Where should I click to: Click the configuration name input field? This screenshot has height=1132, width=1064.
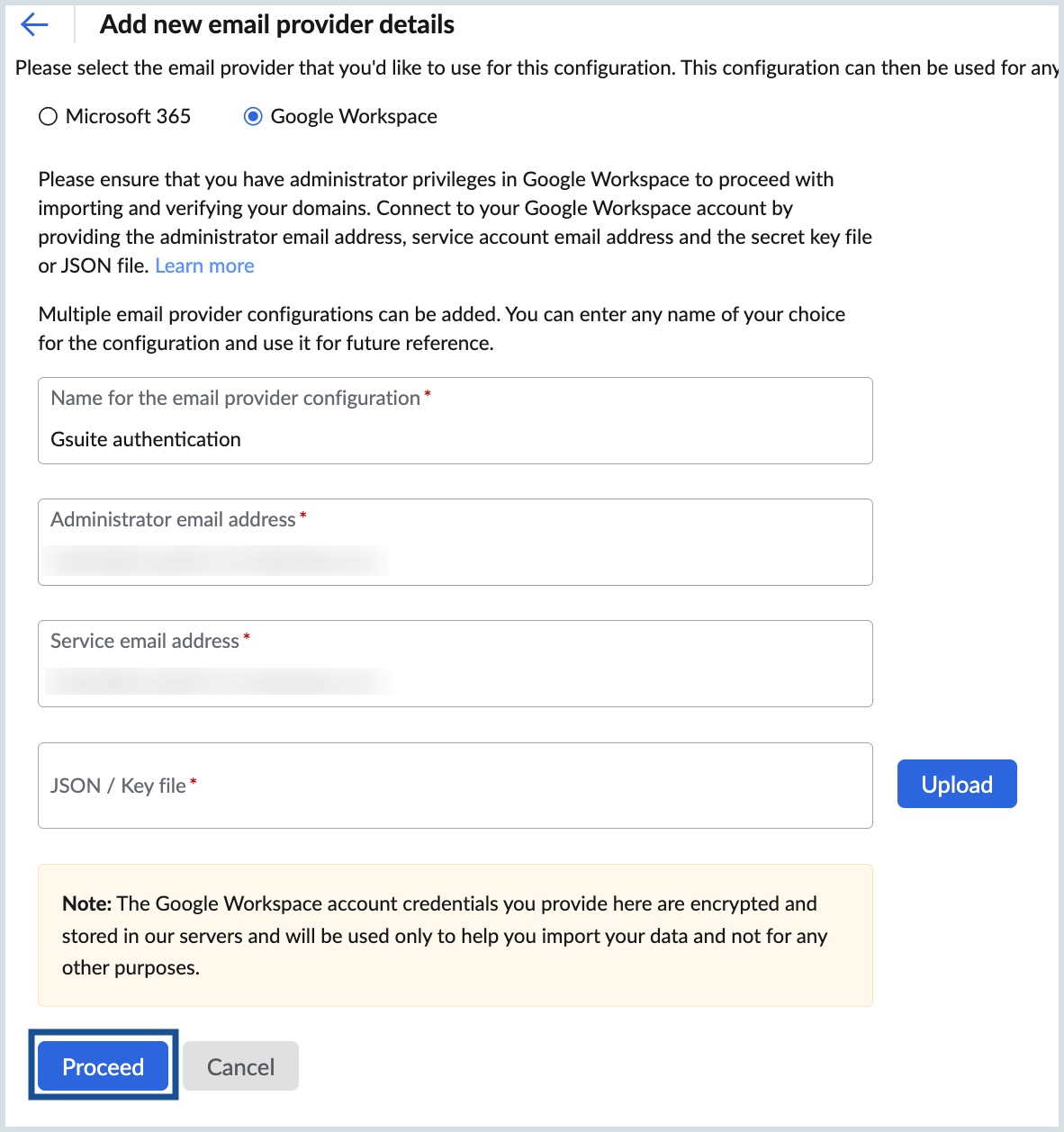(x=455, y=420)
